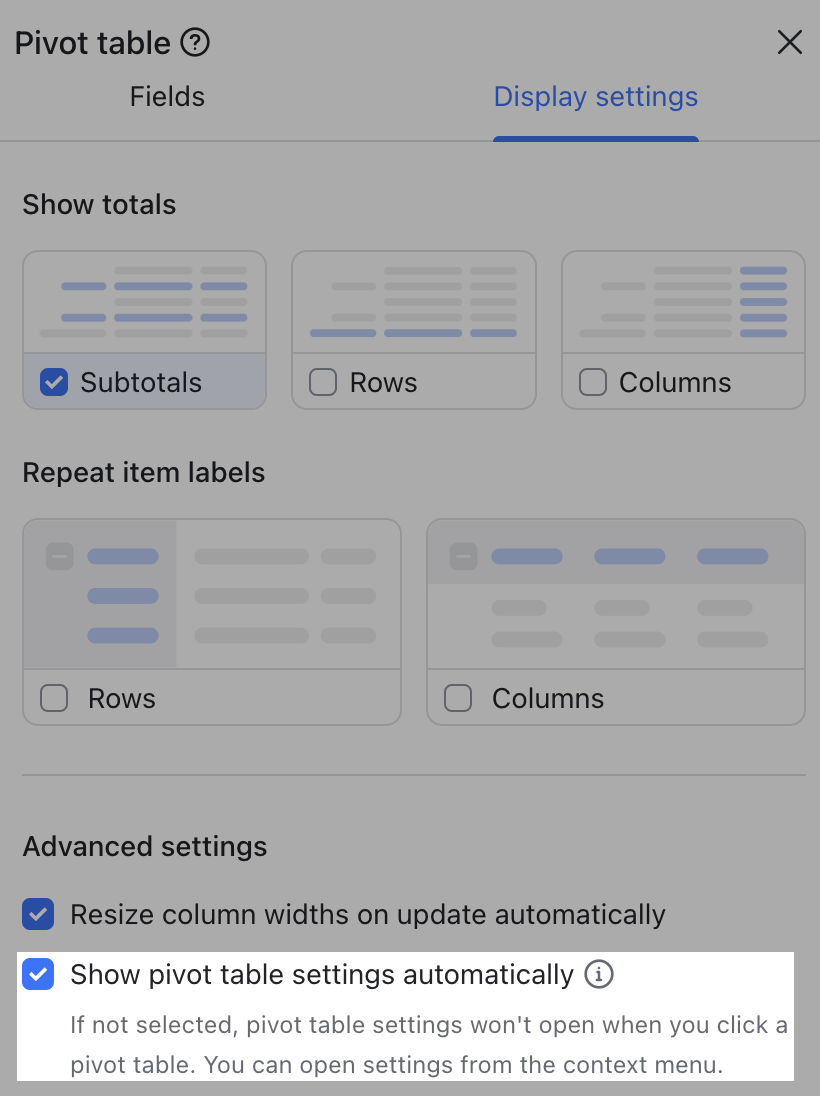Screen dimensions: 820x1096
Task: Click the Subtotals preview illustration
Action: tap(144, 300)
